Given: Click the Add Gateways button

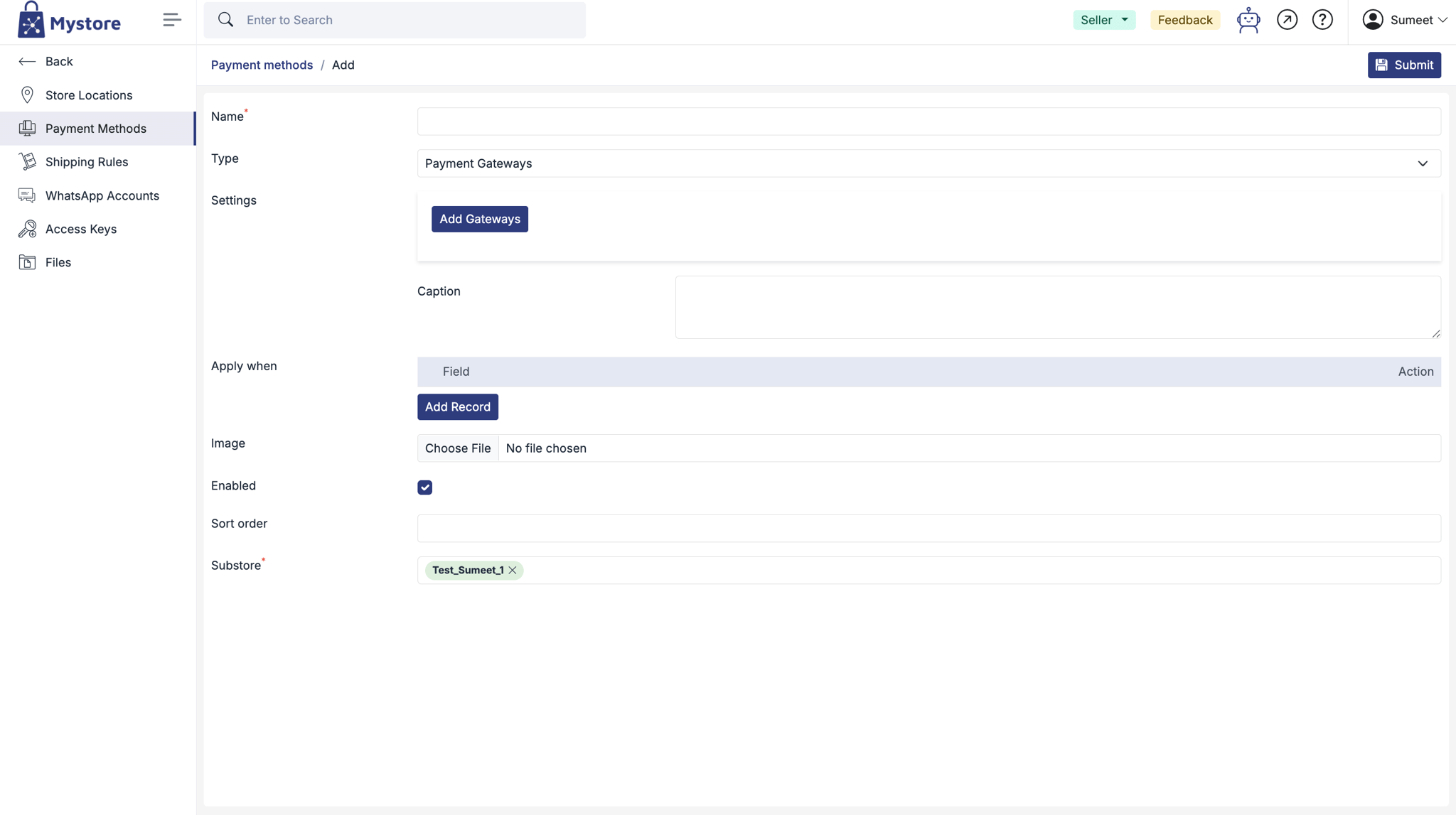Looking at the screenshot, I should 479,219.
